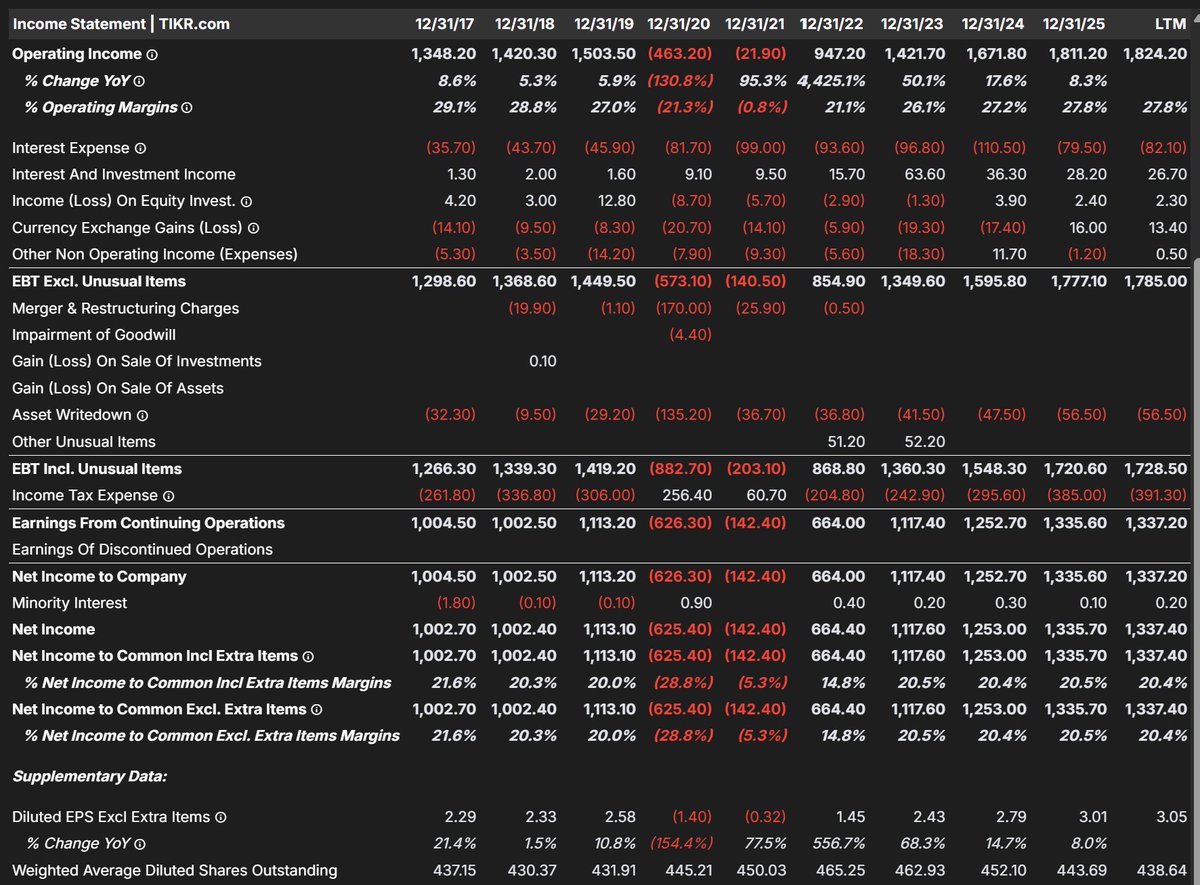
Task: Click EBT Incl. Unusual Items value (882.70)
Action: tap(681, 468)
